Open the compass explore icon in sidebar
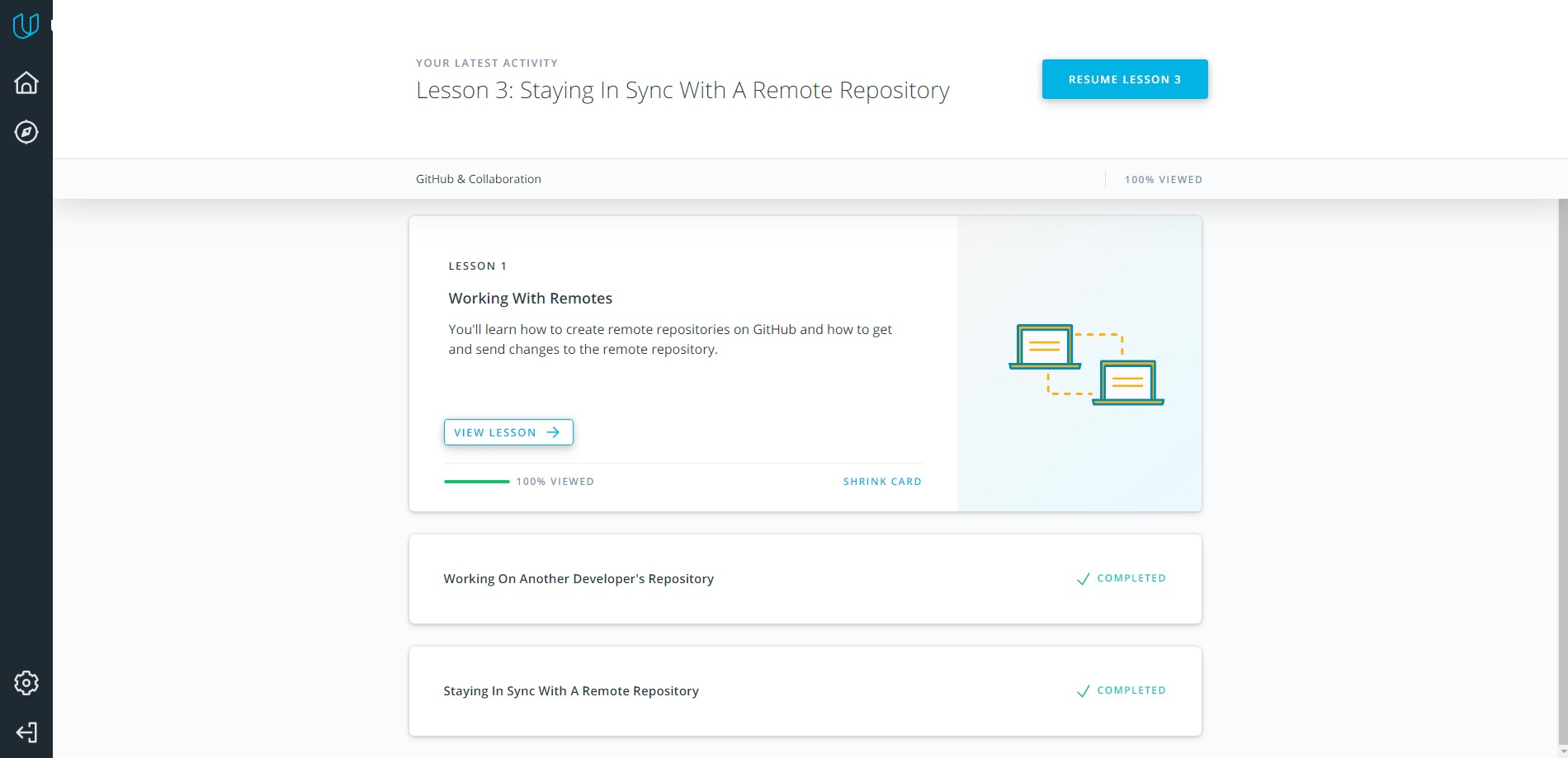 tap(26, 132)
